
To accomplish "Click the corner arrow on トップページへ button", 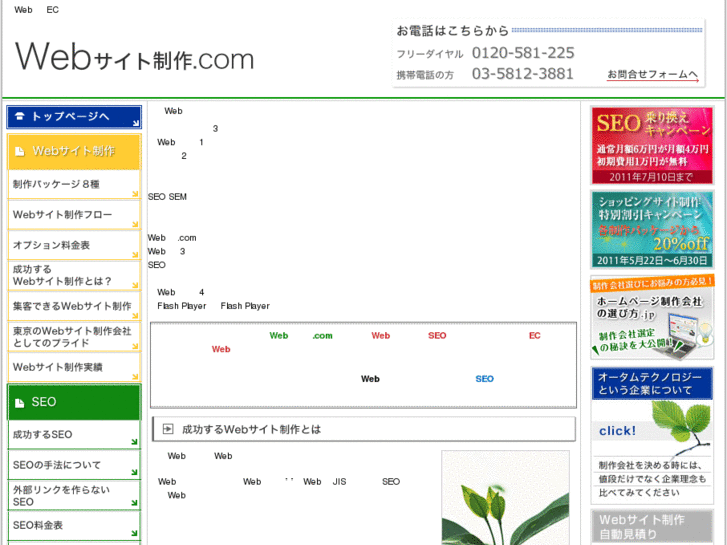I will pyautogui.click(x=135, y=123).
